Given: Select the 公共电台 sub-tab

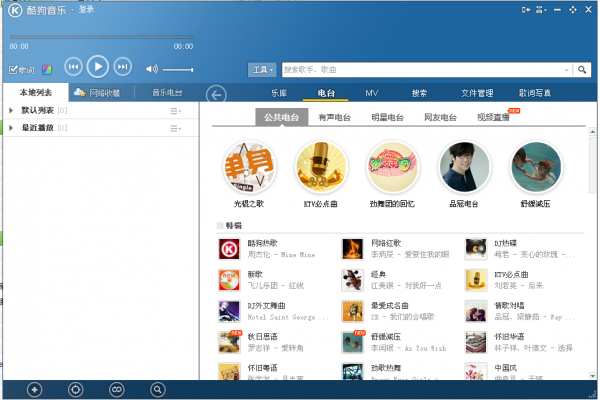Looking at the screenshot, I should pyautogui.click(x=282, y=117).
